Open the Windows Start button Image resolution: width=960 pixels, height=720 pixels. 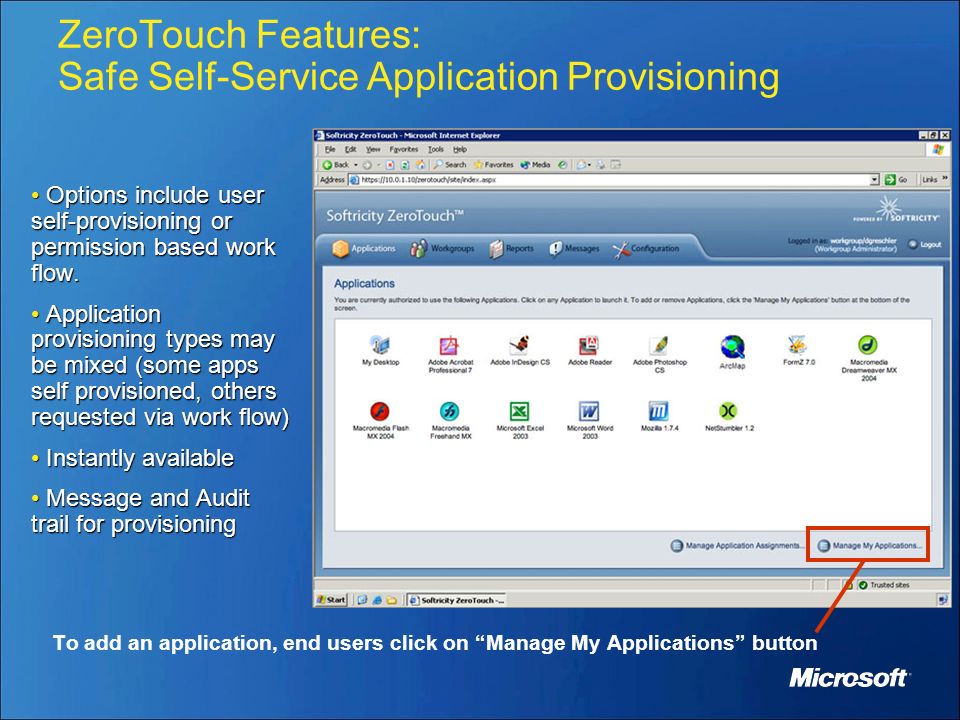pyautogui.click(x=331, y=600)
